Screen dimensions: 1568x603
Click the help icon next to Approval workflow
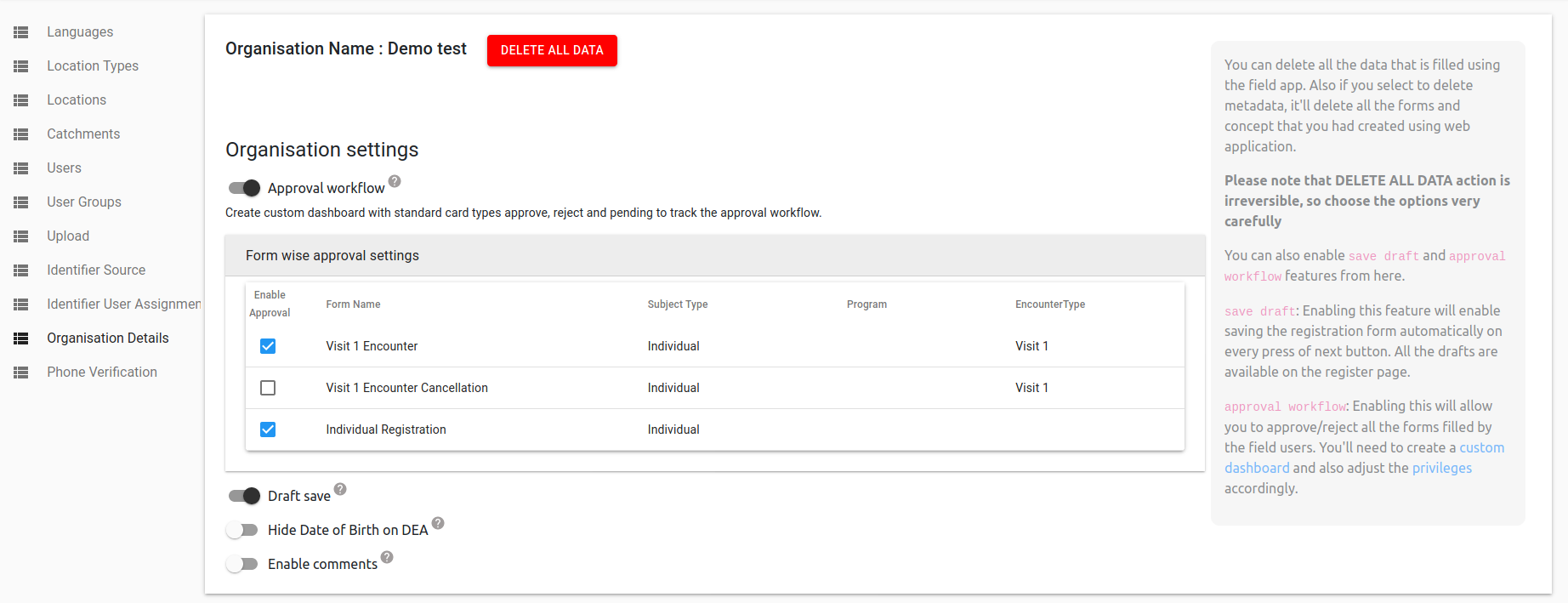tap(395, 181)
